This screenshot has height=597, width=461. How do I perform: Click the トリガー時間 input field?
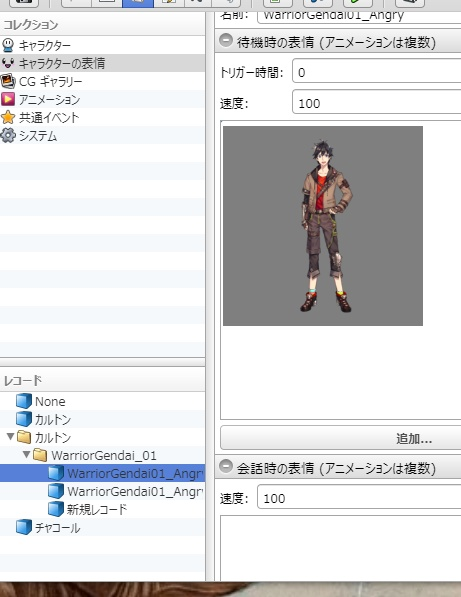(x=376, y=71)
